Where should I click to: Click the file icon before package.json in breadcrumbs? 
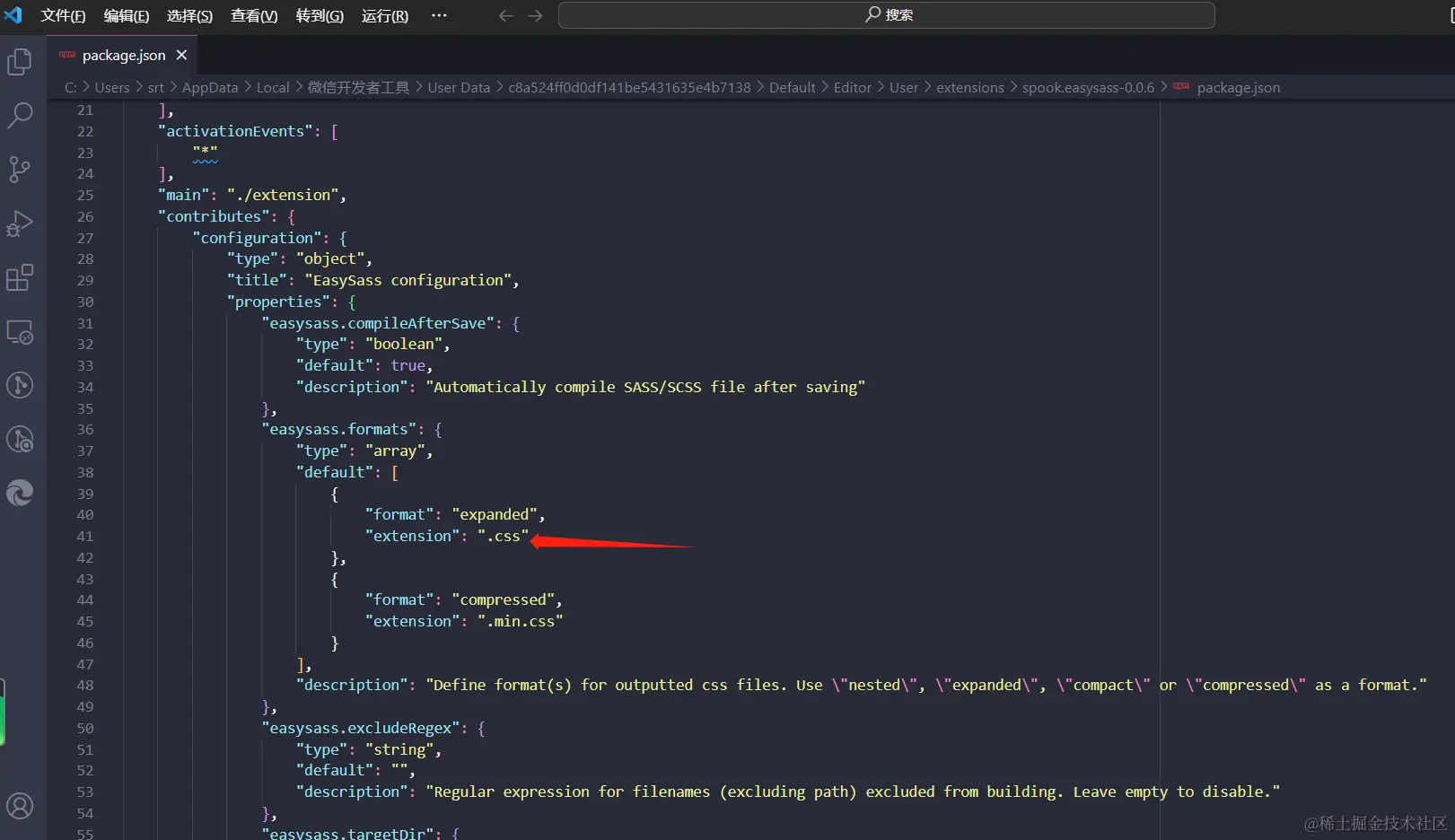1181,87
